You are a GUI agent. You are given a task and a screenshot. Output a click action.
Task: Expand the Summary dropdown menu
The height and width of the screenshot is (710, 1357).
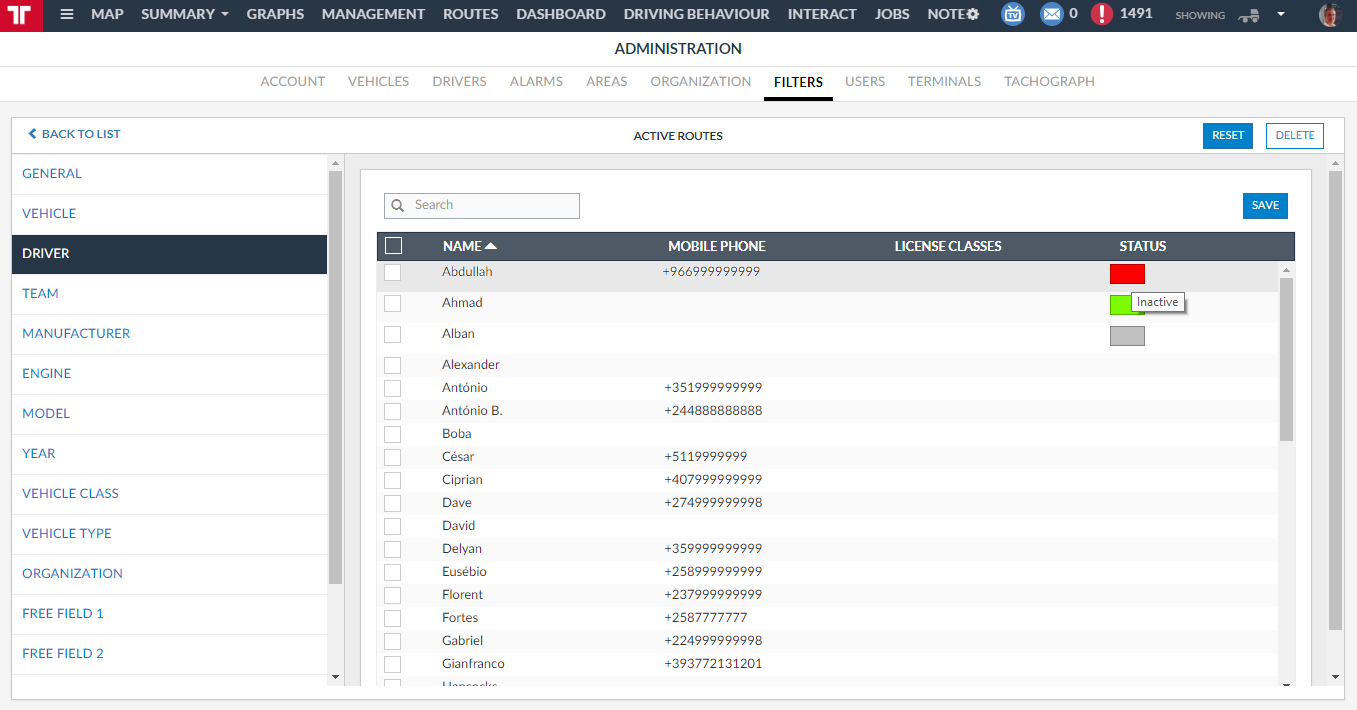coord(184,14)
